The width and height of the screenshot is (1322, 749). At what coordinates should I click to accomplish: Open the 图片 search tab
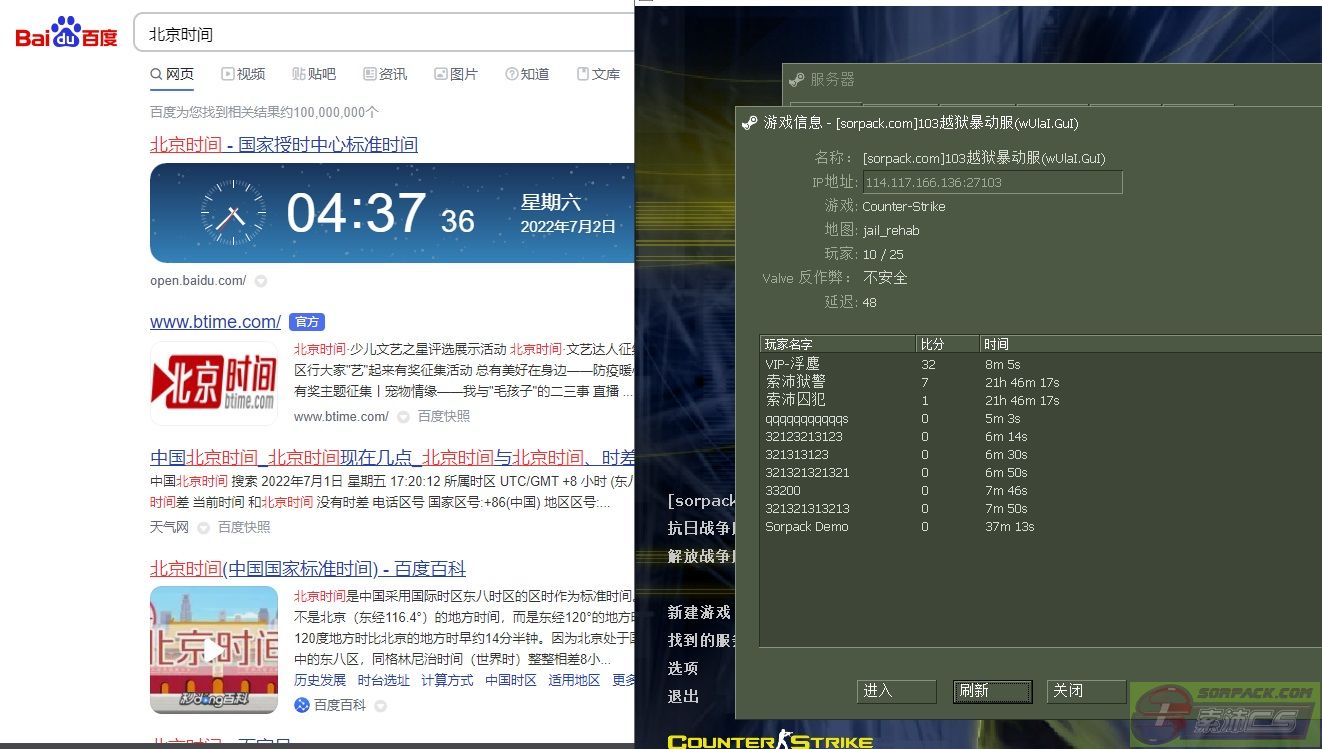[456, 74]
